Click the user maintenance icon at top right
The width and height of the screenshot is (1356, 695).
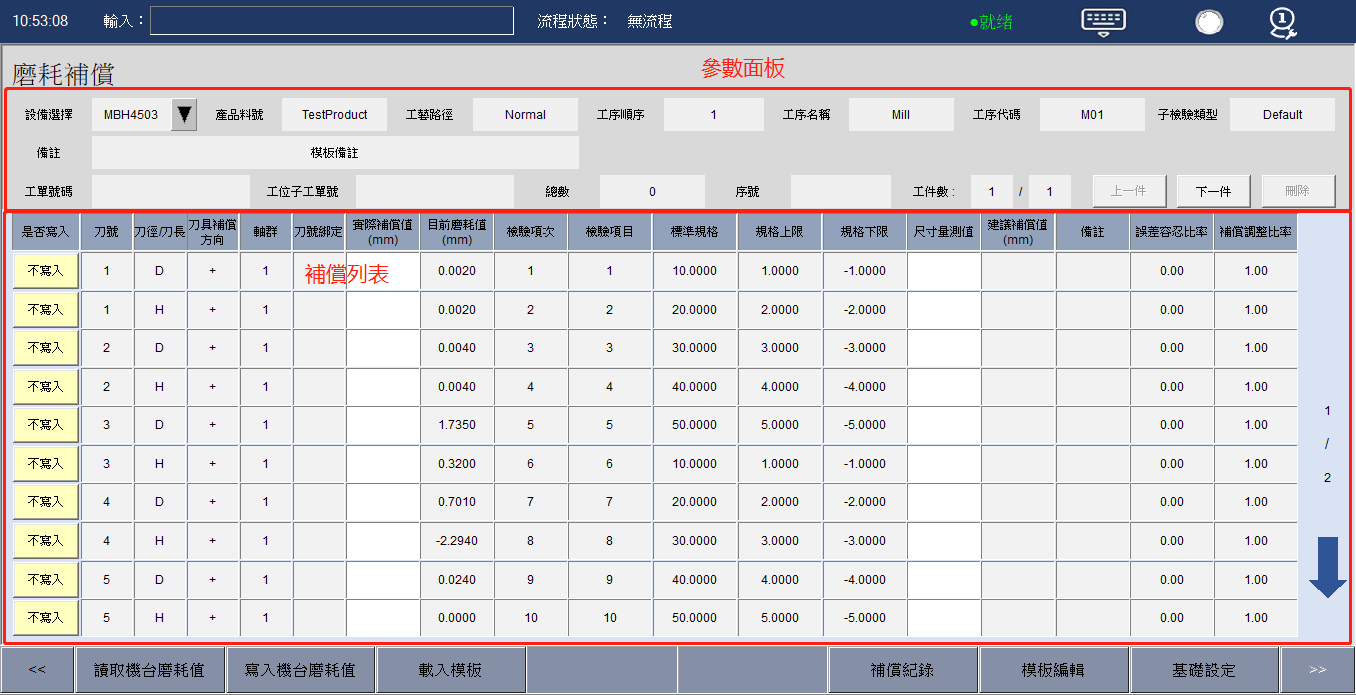[x=1282, y=22]
